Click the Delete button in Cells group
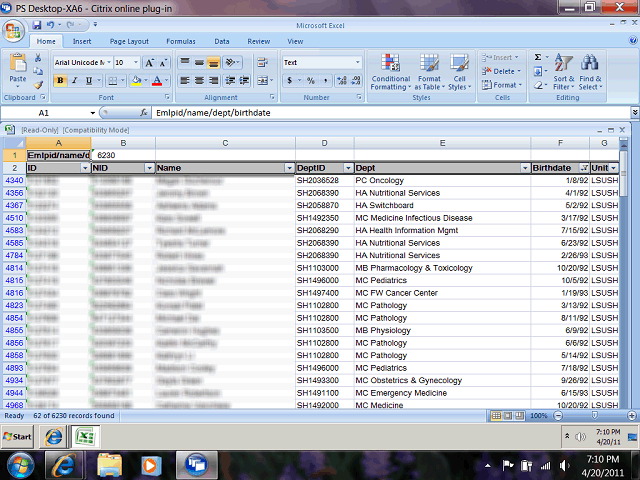 click(x=503, y=71)
